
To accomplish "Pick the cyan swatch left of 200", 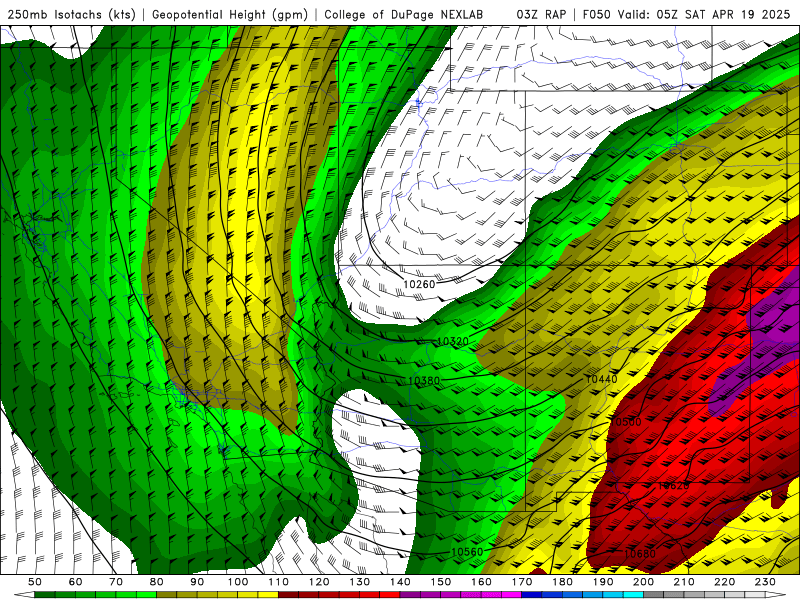I will (633, 594).
